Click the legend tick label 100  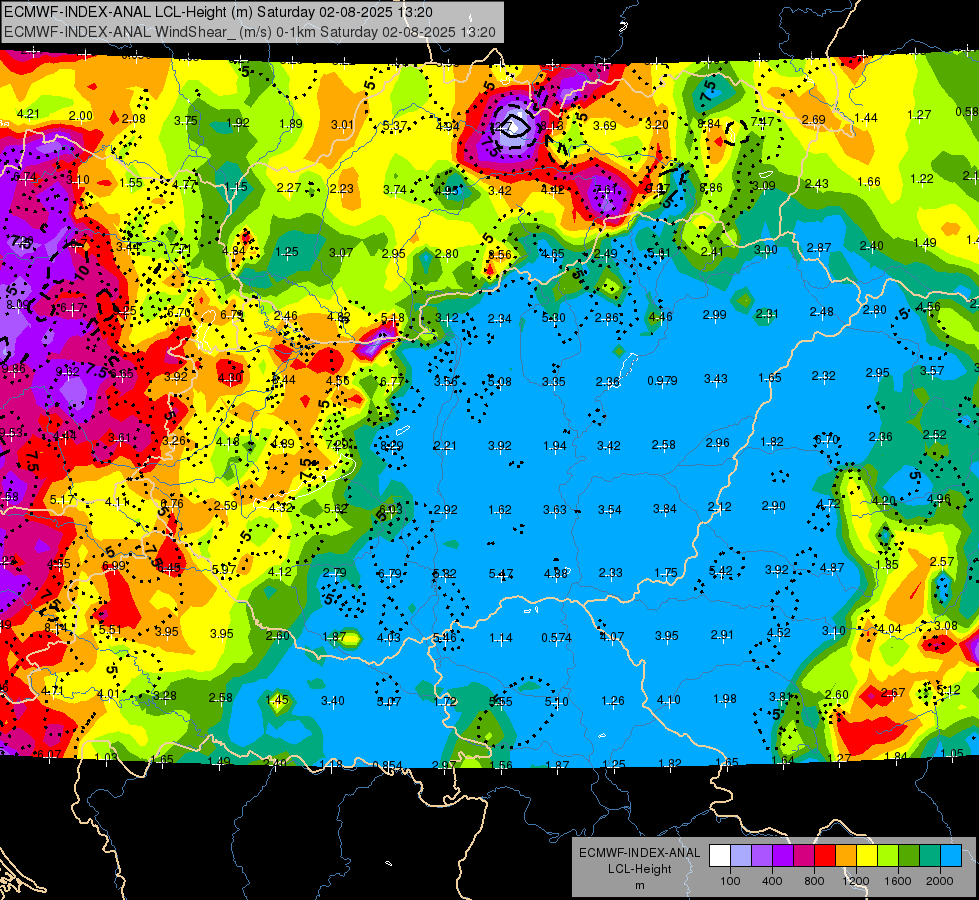730,881
